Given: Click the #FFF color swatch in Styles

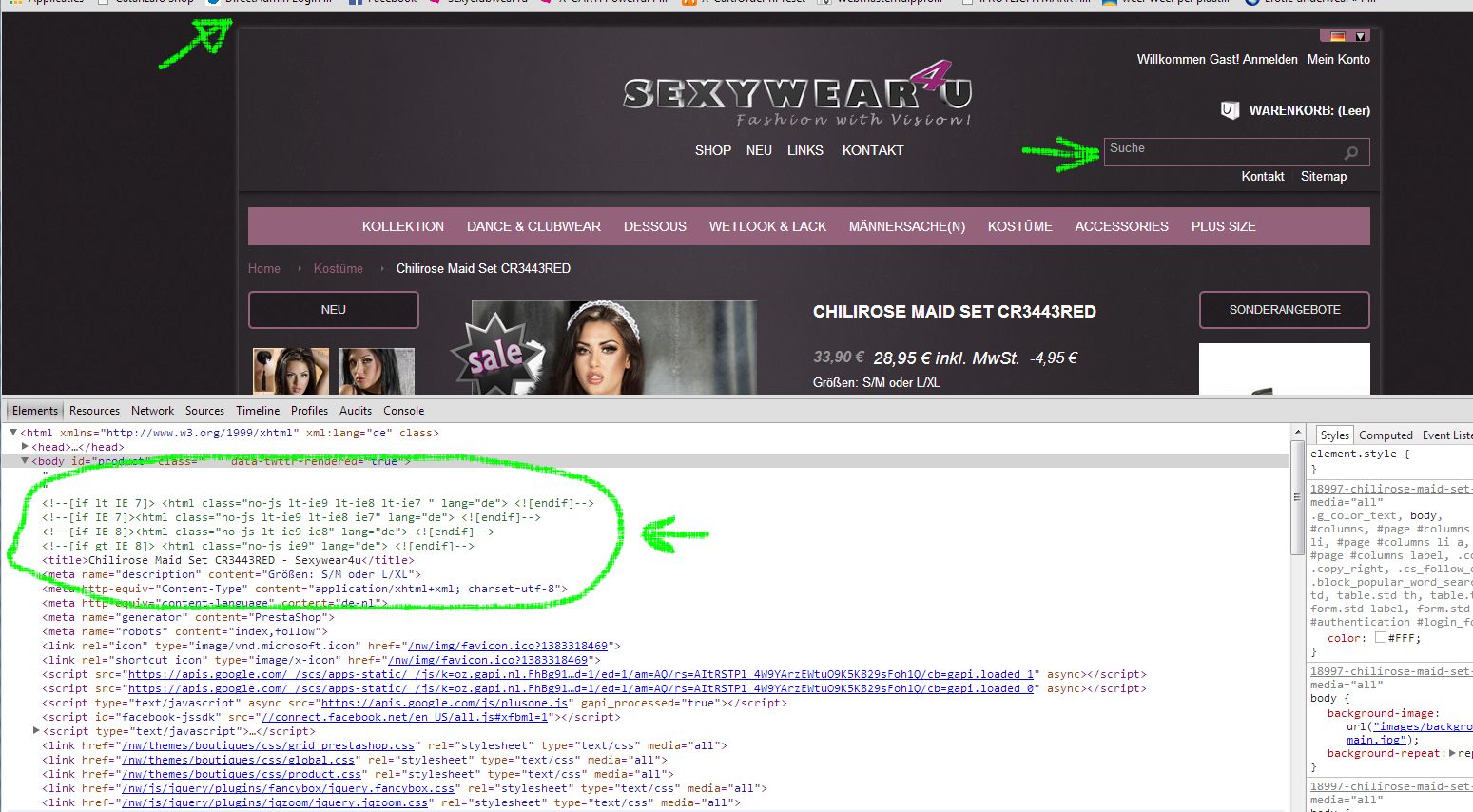Looking at the screenshot, I should pyautogui.click(x=1380, y=638).
